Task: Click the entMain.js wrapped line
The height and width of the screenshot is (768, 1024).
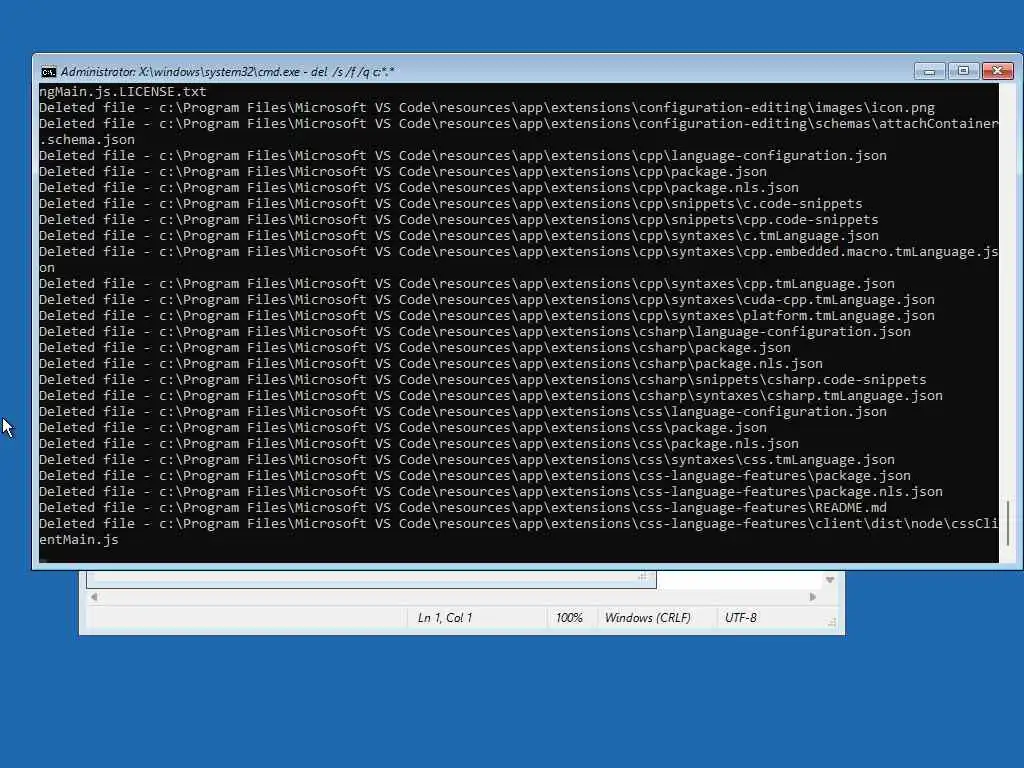Action: pos(79,539)
